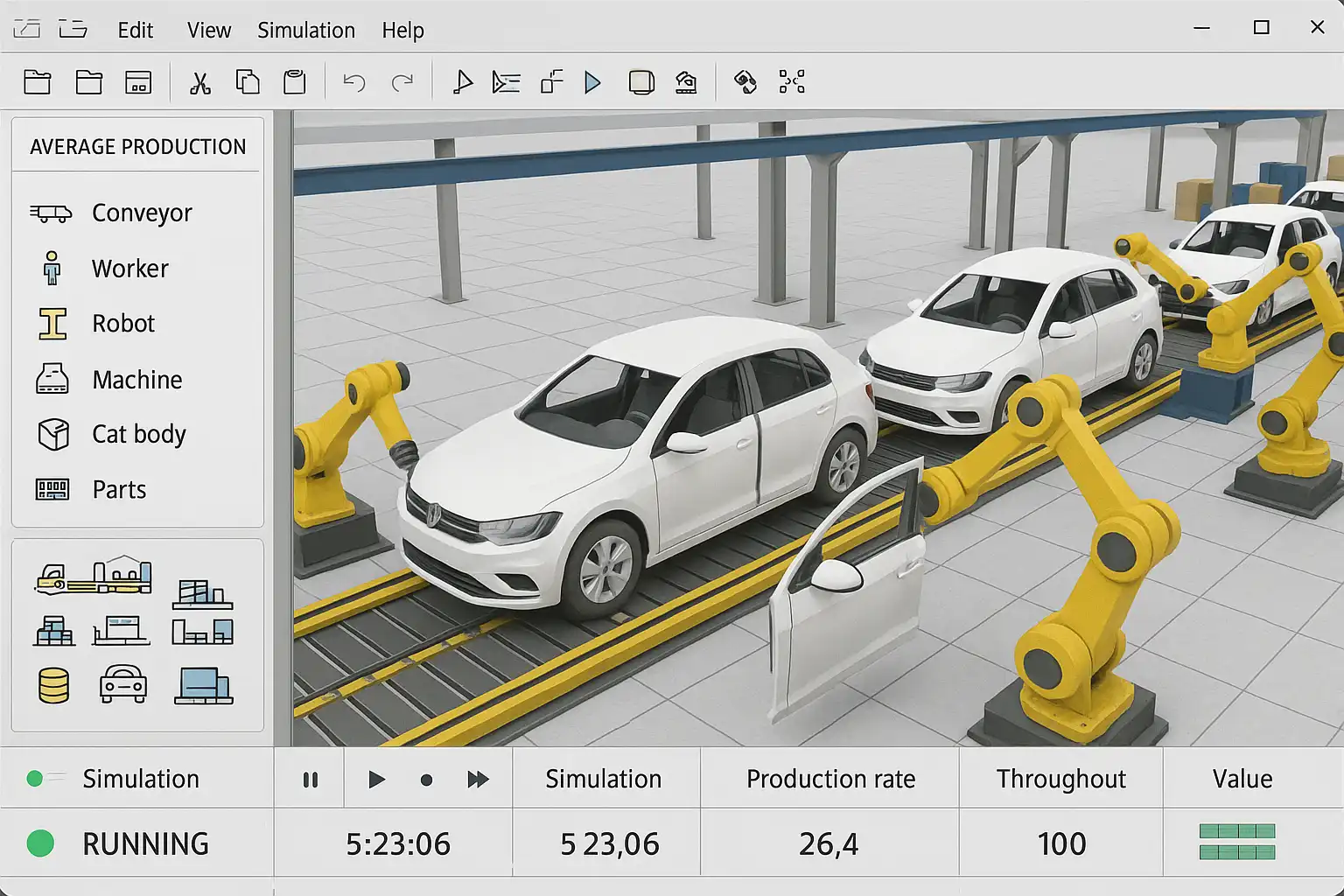Image resolution: width=1344 pixels, height=896 pixels.
Task: Select the yellow database cylinder icon
Action: click(x=53, y=686)
